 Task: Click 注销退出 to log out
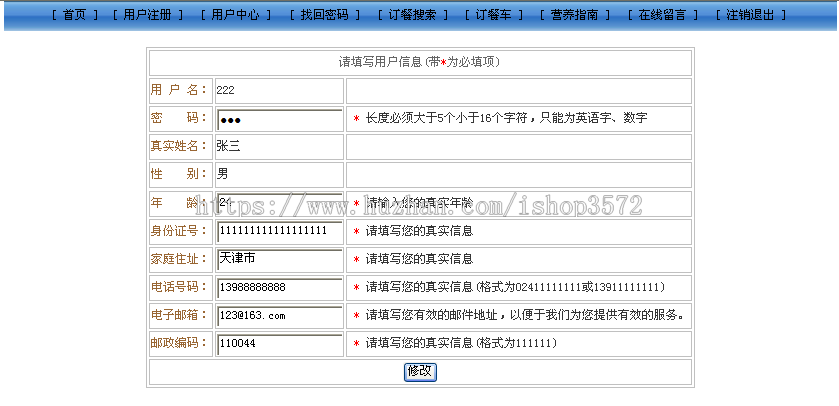tap(750, 15)
